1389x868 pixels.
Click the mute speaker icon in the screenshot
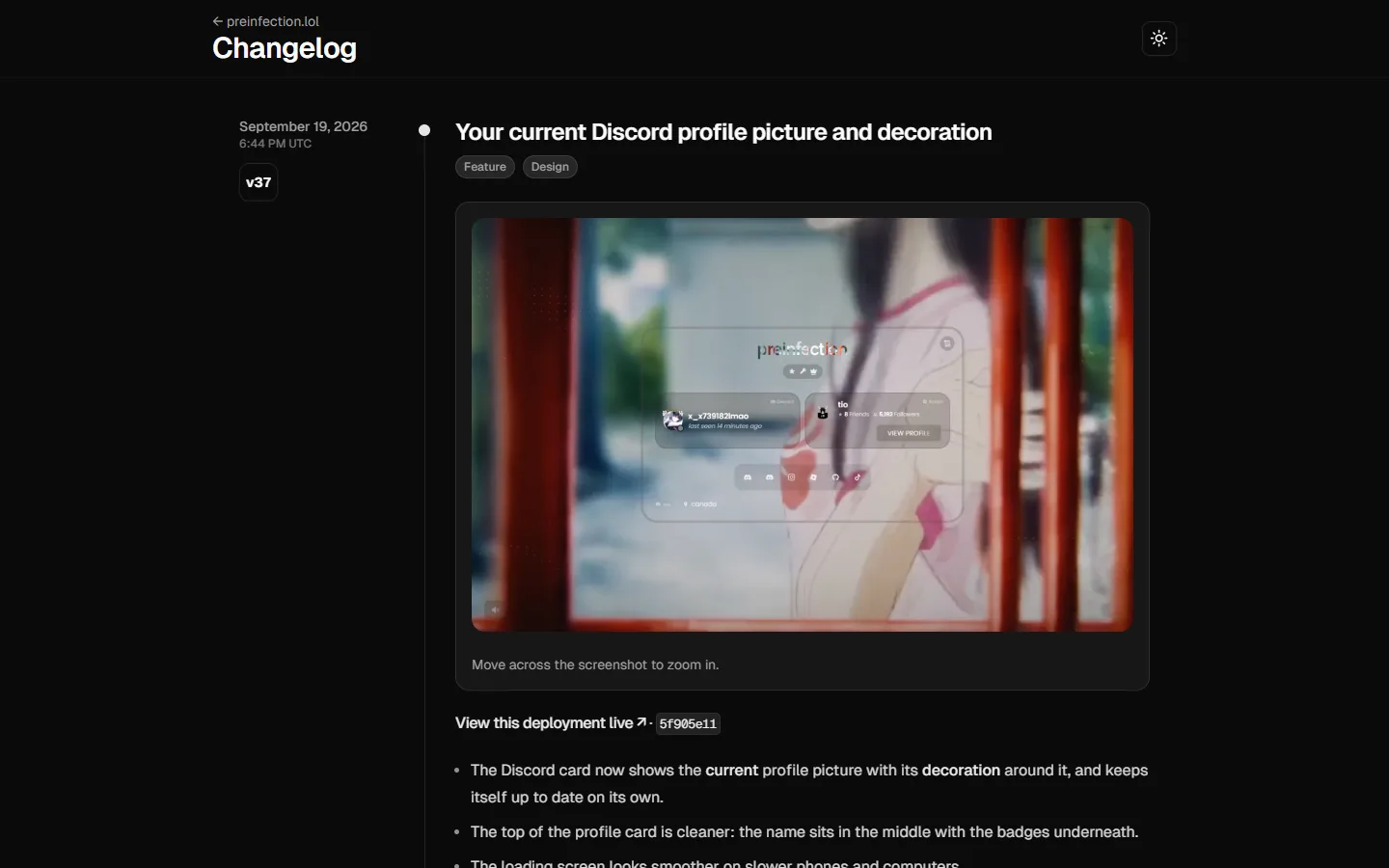[x=495, y=609]
